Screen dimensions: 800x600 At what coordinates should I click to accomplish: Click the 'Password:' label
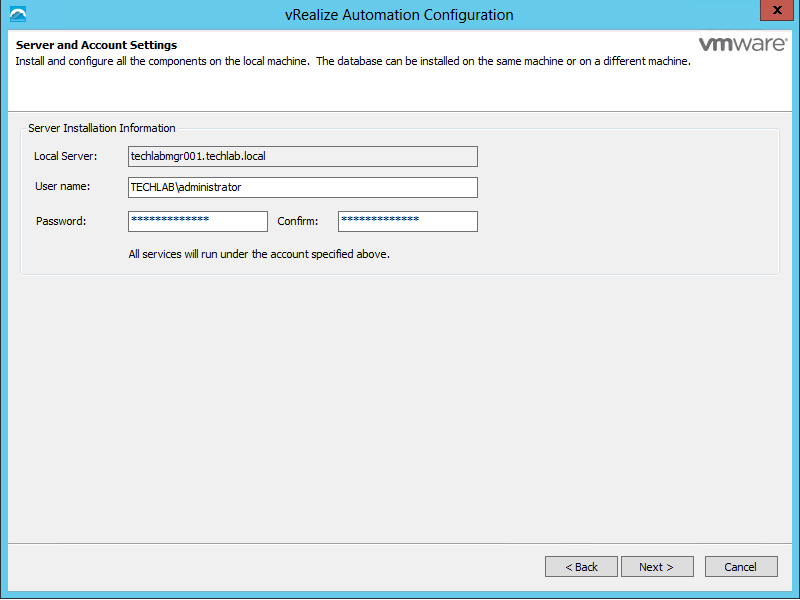coord(61,221)
